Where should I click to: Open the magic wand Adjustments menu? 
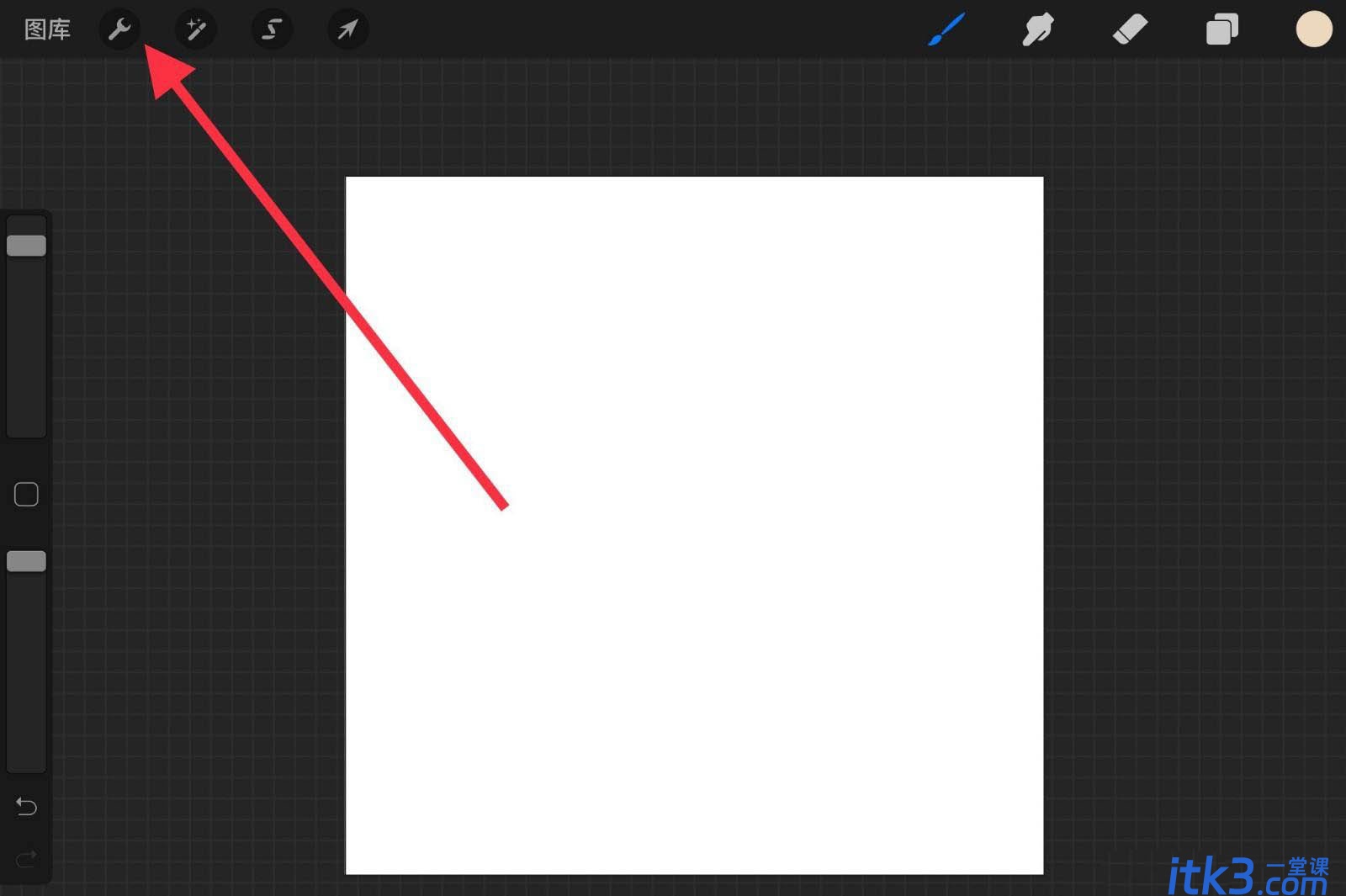click(196, 30)
